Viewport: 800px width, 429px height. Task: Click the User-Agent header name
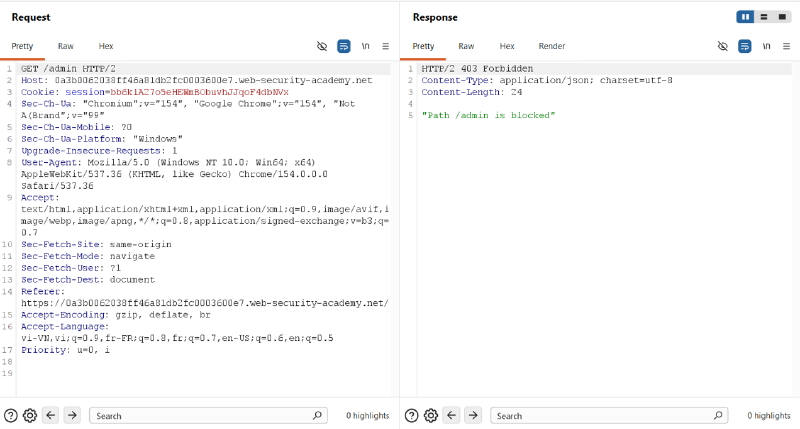click(51, 162)
